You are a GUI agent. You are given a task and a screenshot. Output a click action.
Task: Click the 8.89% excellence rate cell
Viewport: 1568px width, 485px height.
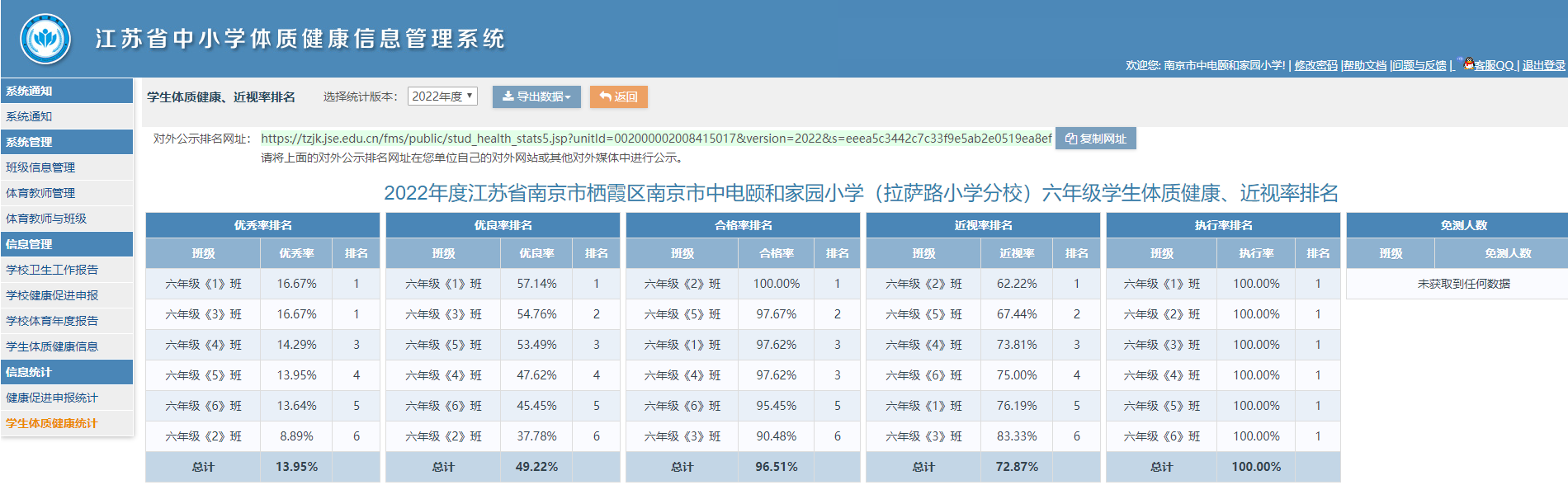click(x=296, y=436)
